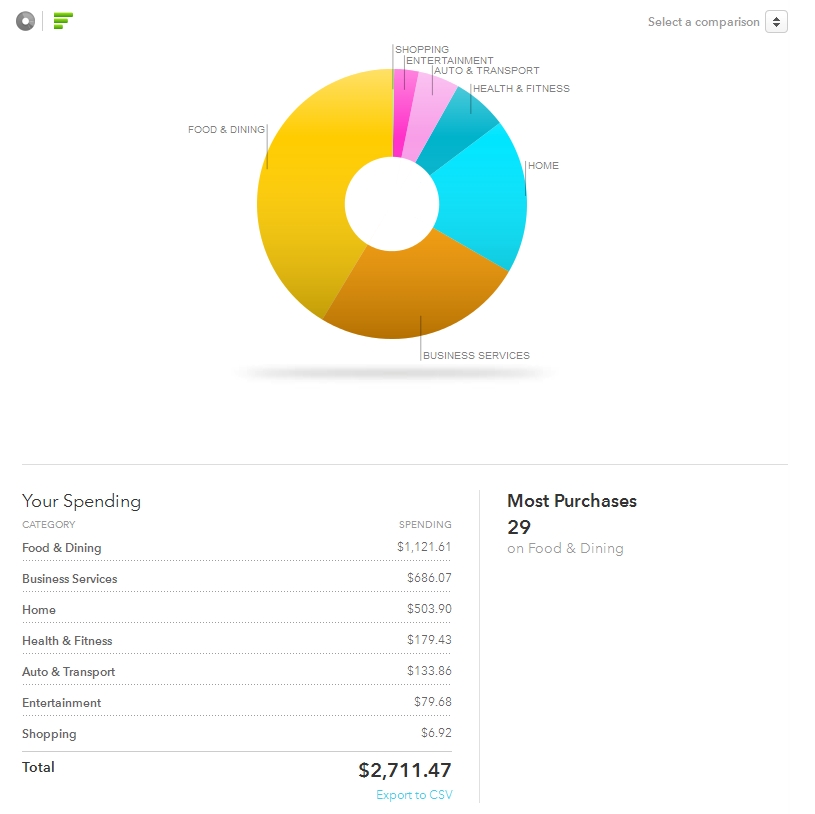Click the $79.68 spending amount
This screenshot has height=814, width=815.
433,702
